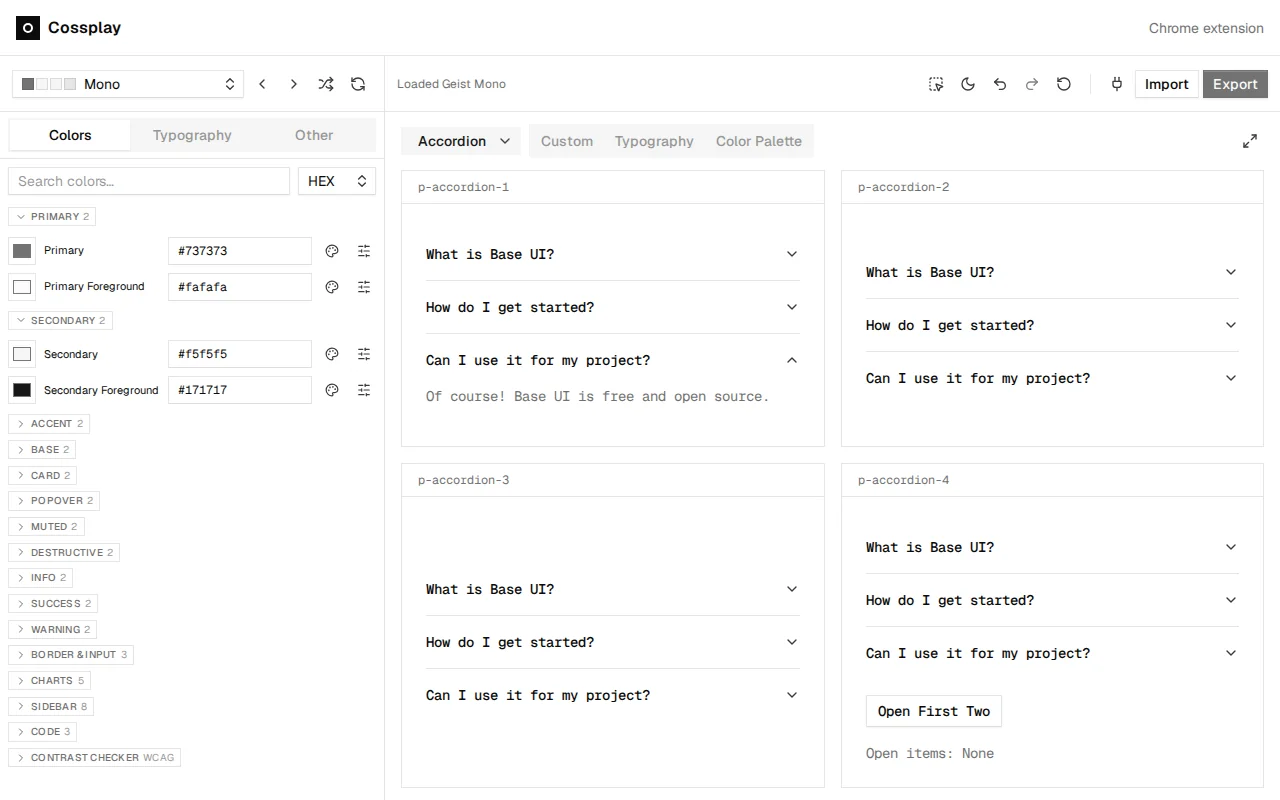This screenshot has height=800, width=1280.
Task: Select the Custom preview tab
Action: [567, 141]
